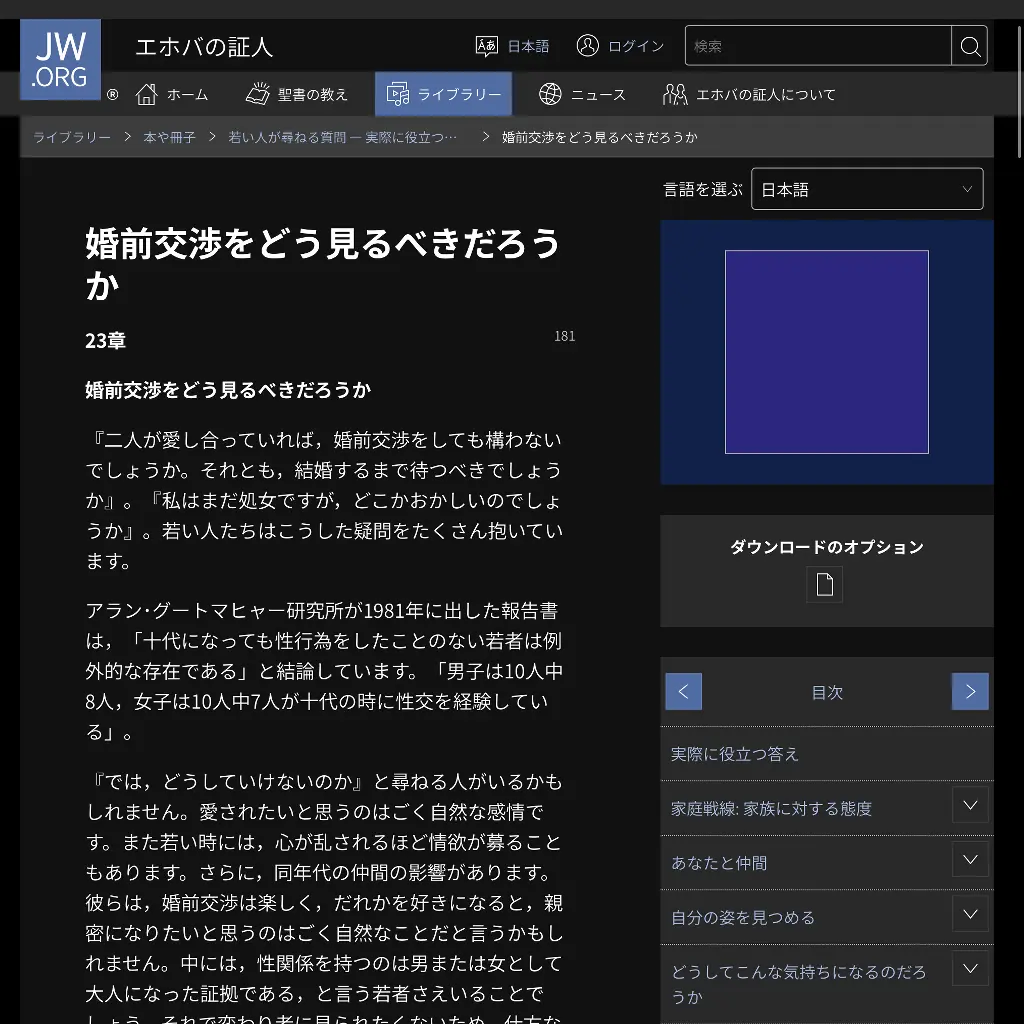Expand the 自分の姿を見つめる section
1024x1024 pixels.
[969, 913]
